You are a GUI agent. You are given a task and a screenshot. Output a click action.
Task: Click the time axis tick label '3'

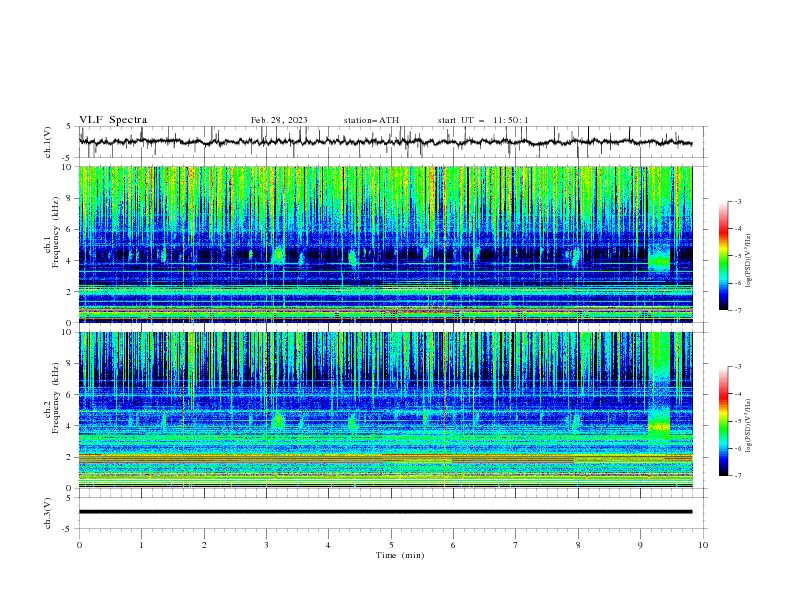tap(266, 545)
